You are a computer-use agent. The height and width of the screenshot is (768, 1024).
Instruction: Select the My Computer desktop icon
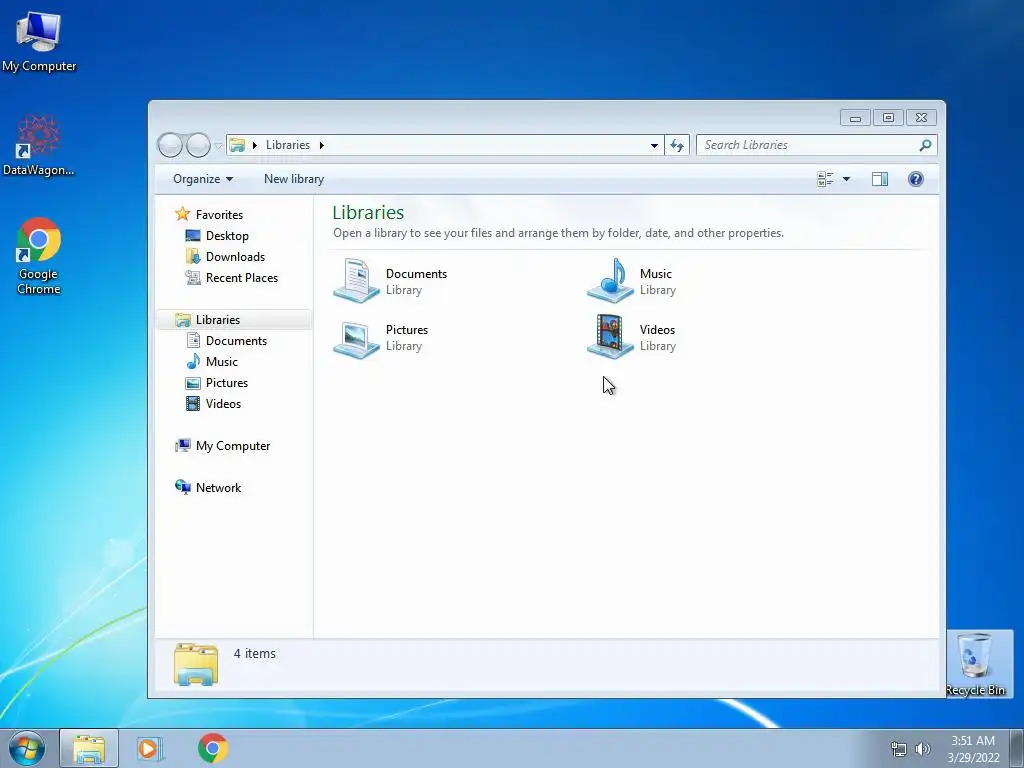pos(39,42)
